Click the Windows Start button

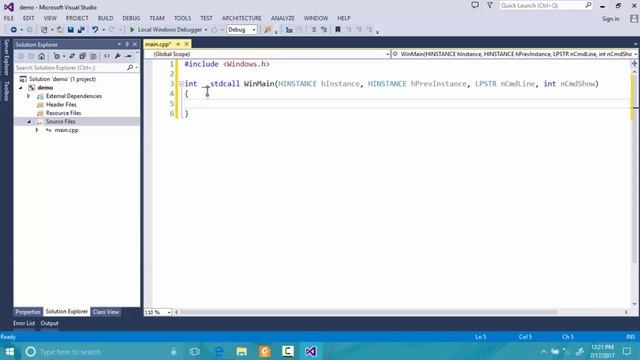click(10, 351)
